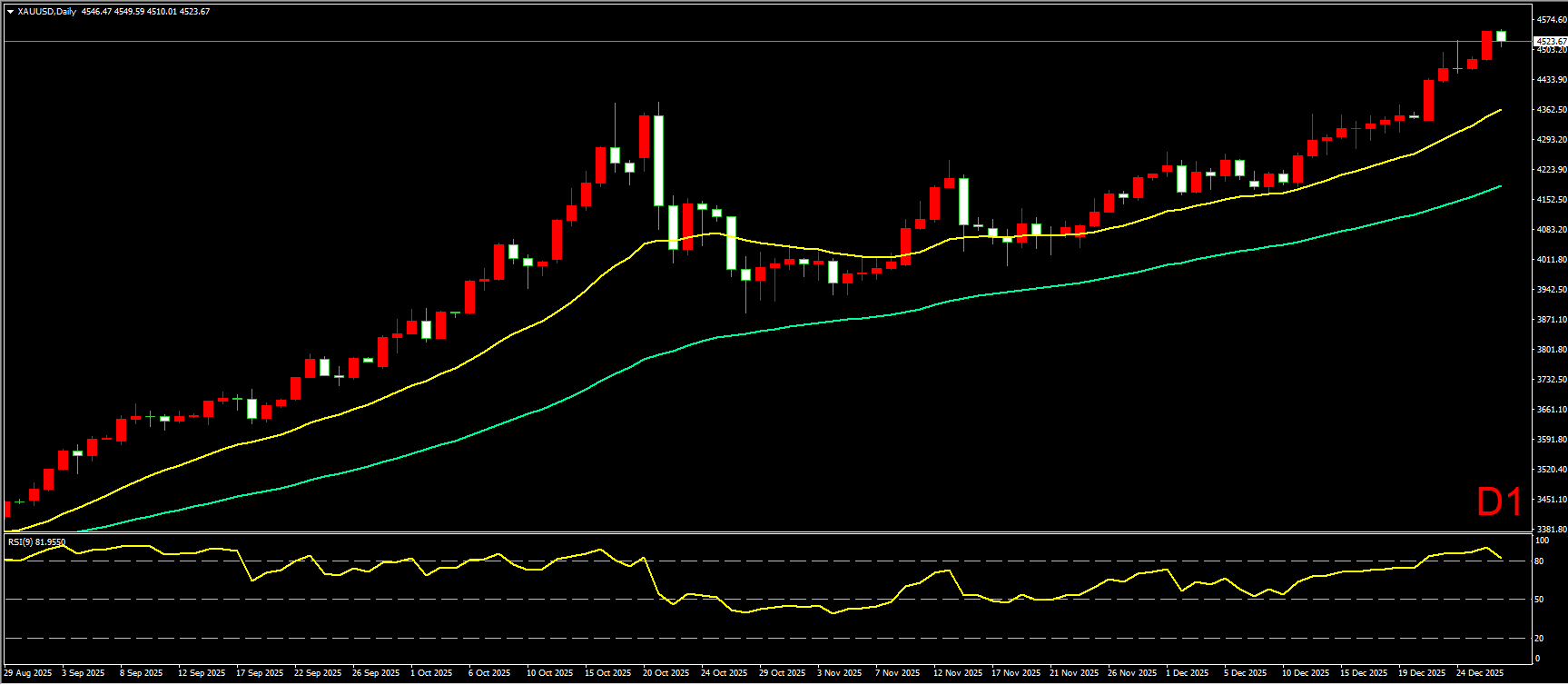
Task: Click the 29 Aug 2025 date label
Action: [28, 673]
